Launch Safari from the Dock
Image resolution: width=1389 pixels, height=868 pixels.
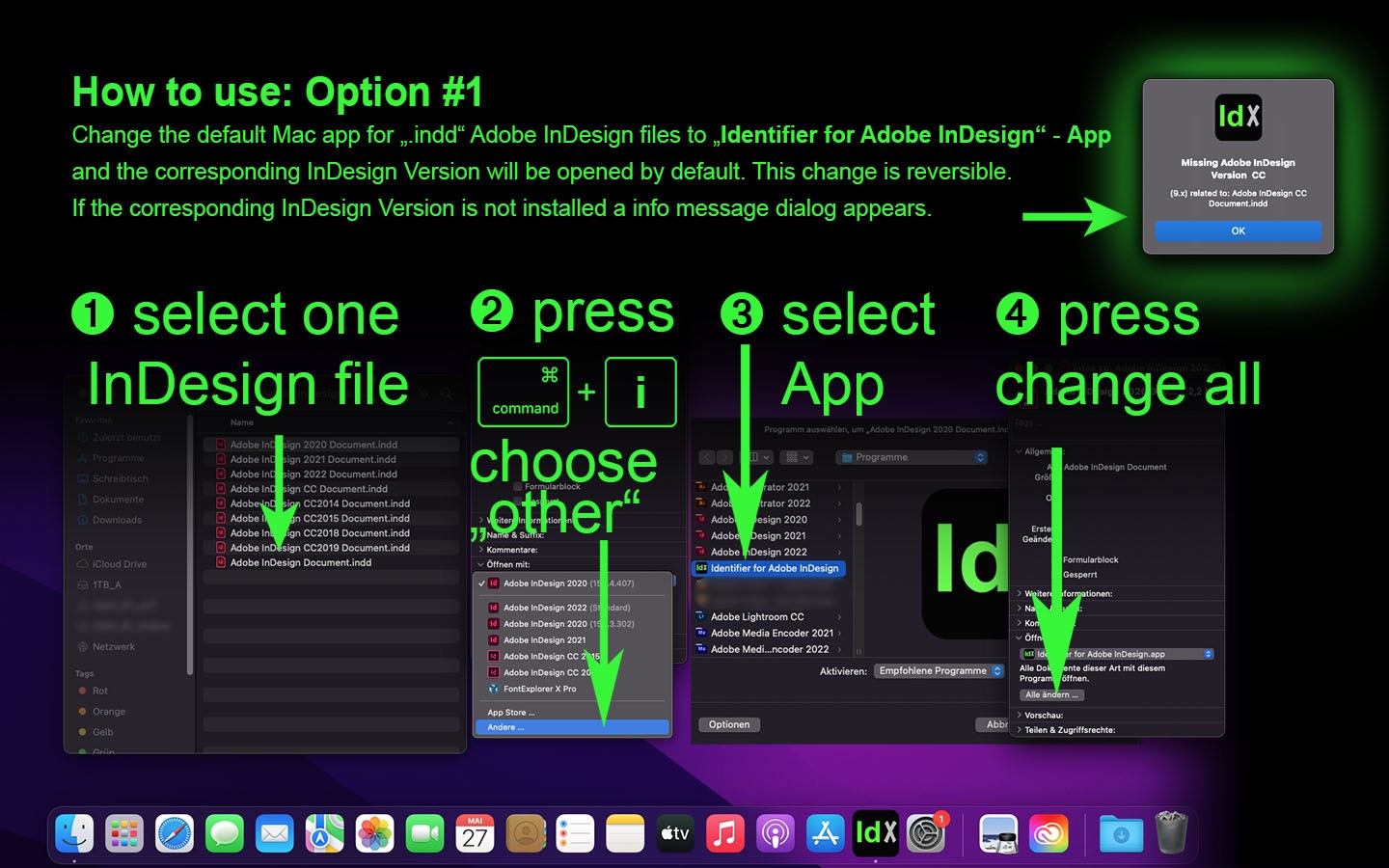point(175,833)
